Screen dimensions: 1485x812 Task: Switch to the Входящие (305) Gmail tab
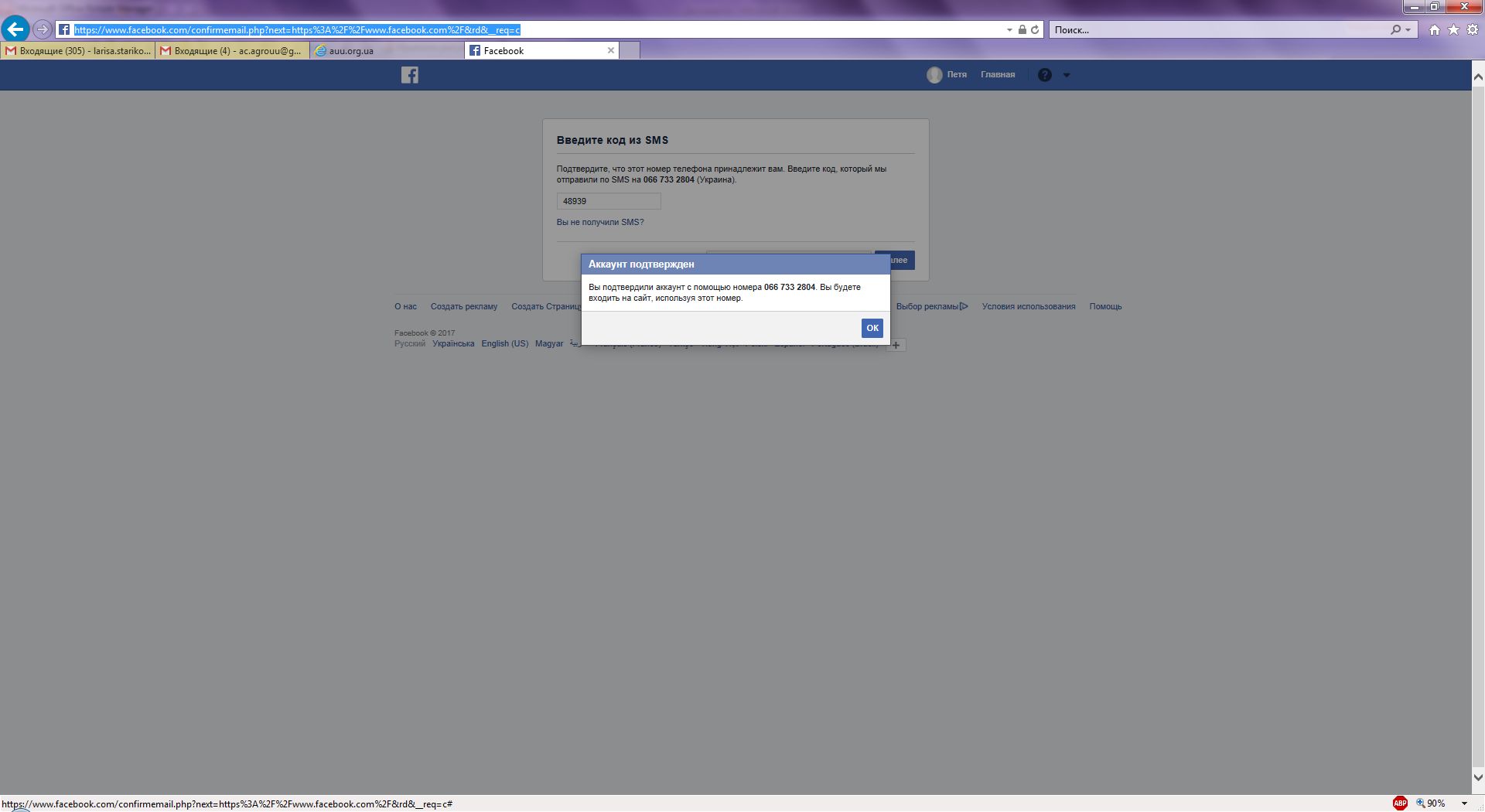[77, 50]
